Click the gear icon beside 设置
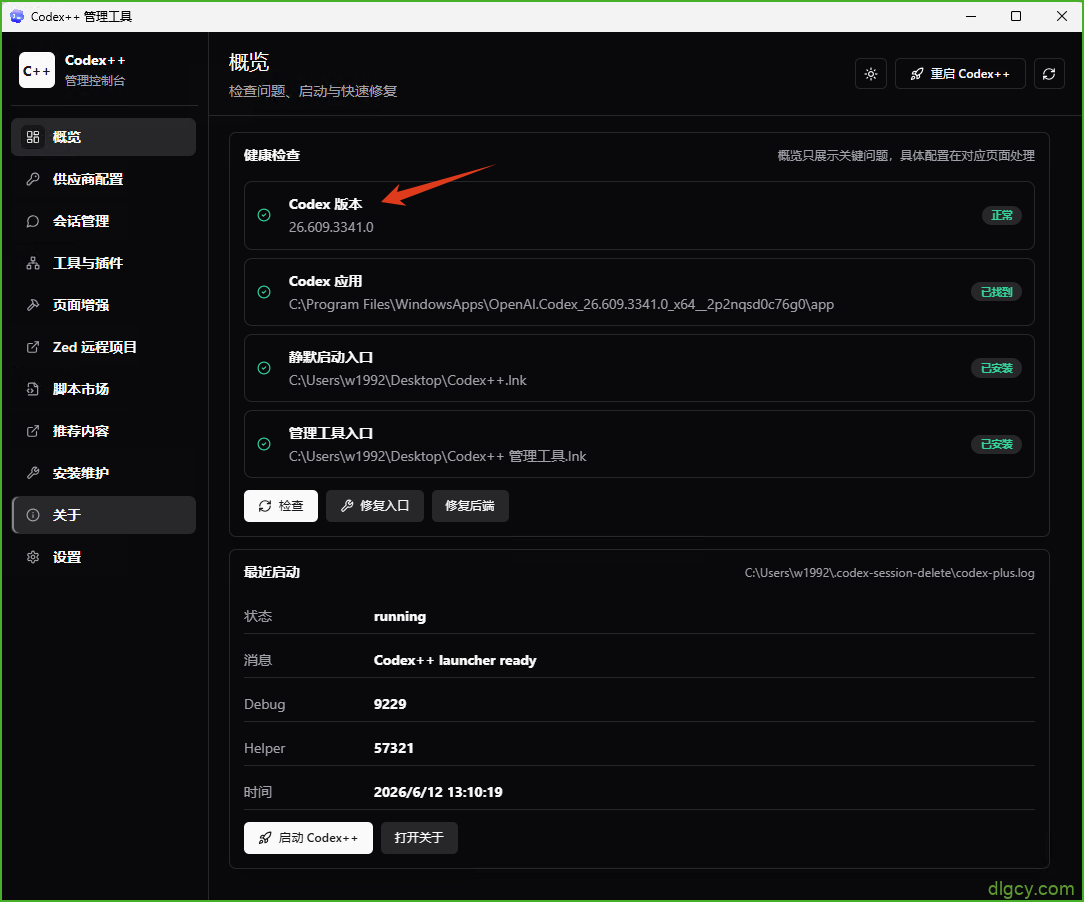 (x=32, y=557)
